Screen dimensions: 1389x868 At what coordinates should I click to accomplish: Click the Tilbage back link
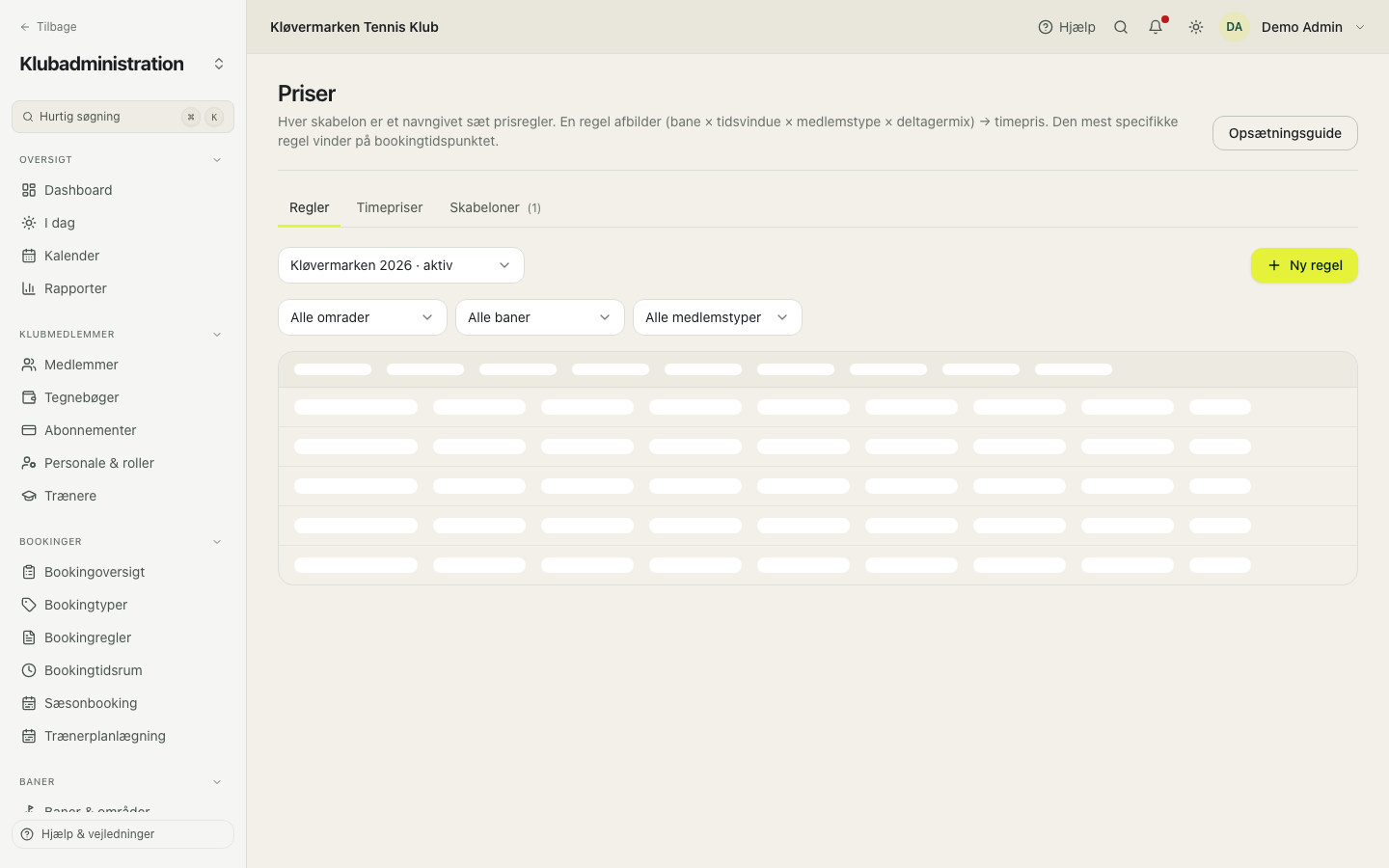tap(48, 27)
